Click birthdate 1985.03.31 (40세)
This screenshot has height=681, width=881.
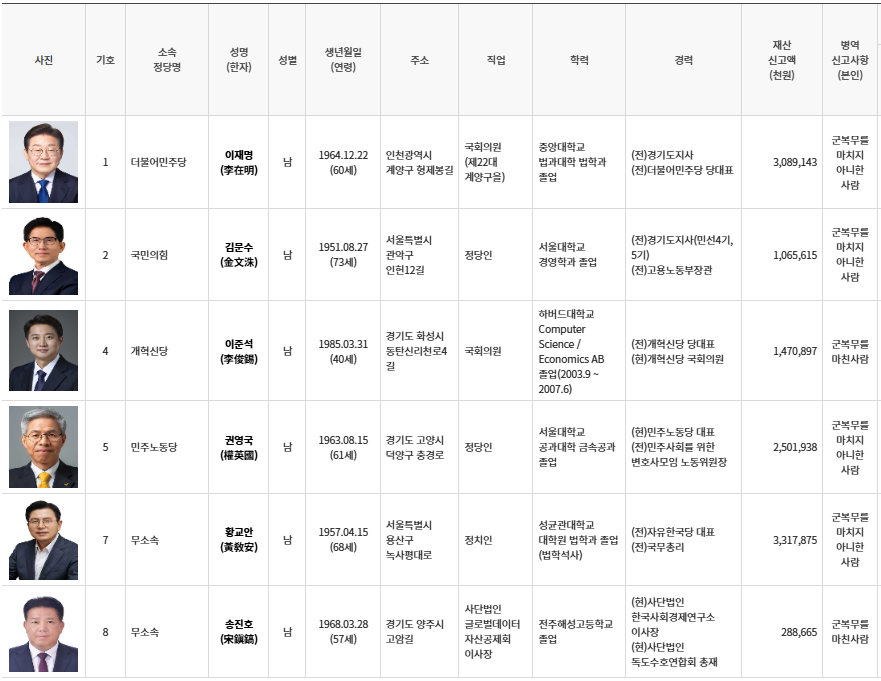[x=343, y=351]
